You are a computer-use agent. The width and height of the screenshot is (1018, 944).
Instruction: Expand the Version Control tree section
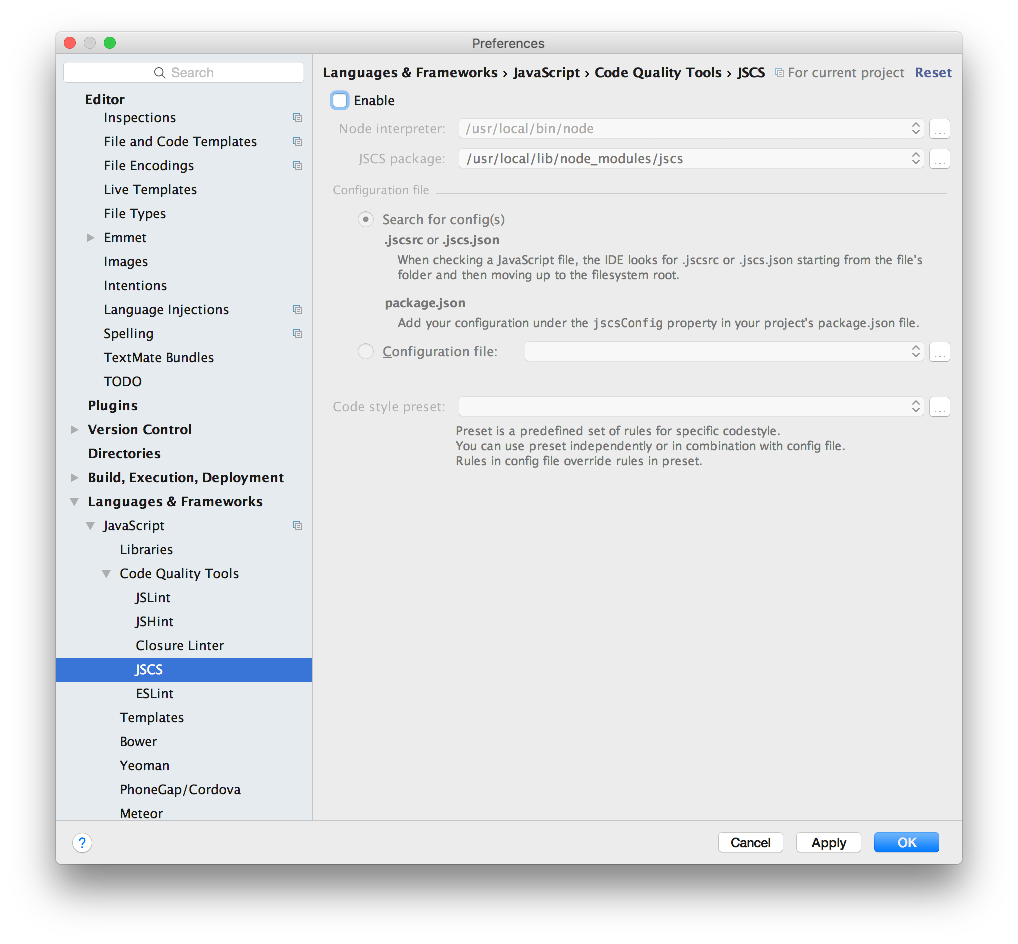(75, 430)
